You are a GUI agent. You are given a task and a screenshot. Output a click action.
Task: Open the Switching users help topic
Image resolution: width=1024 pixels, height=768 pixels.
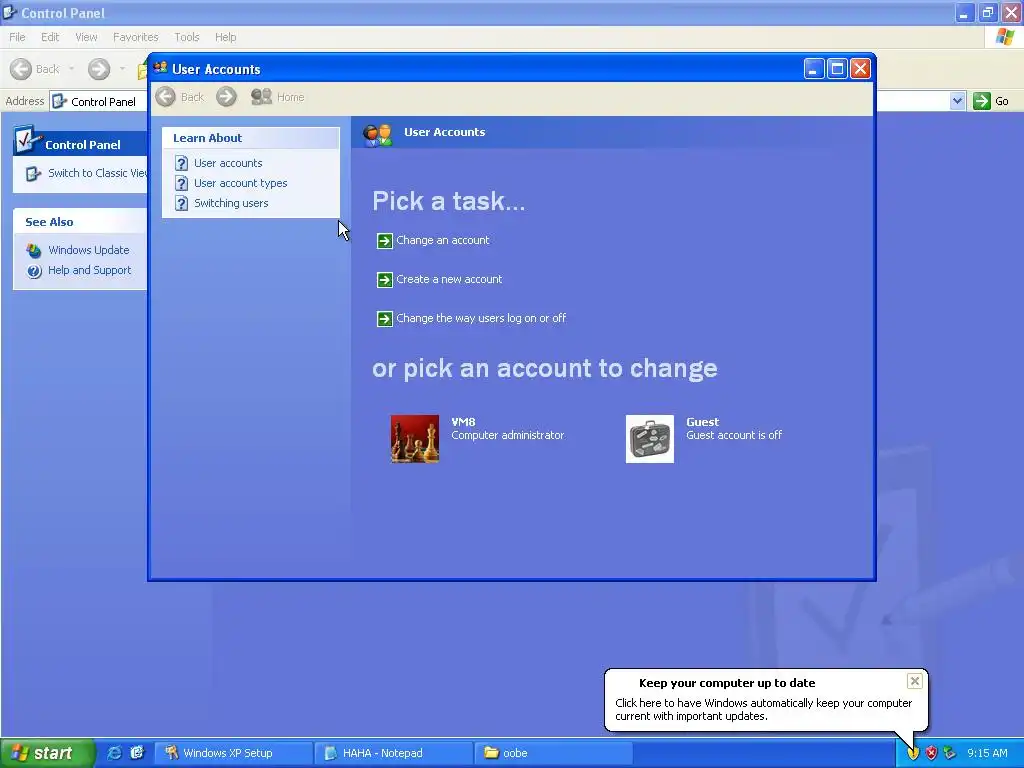click(231, 203)
